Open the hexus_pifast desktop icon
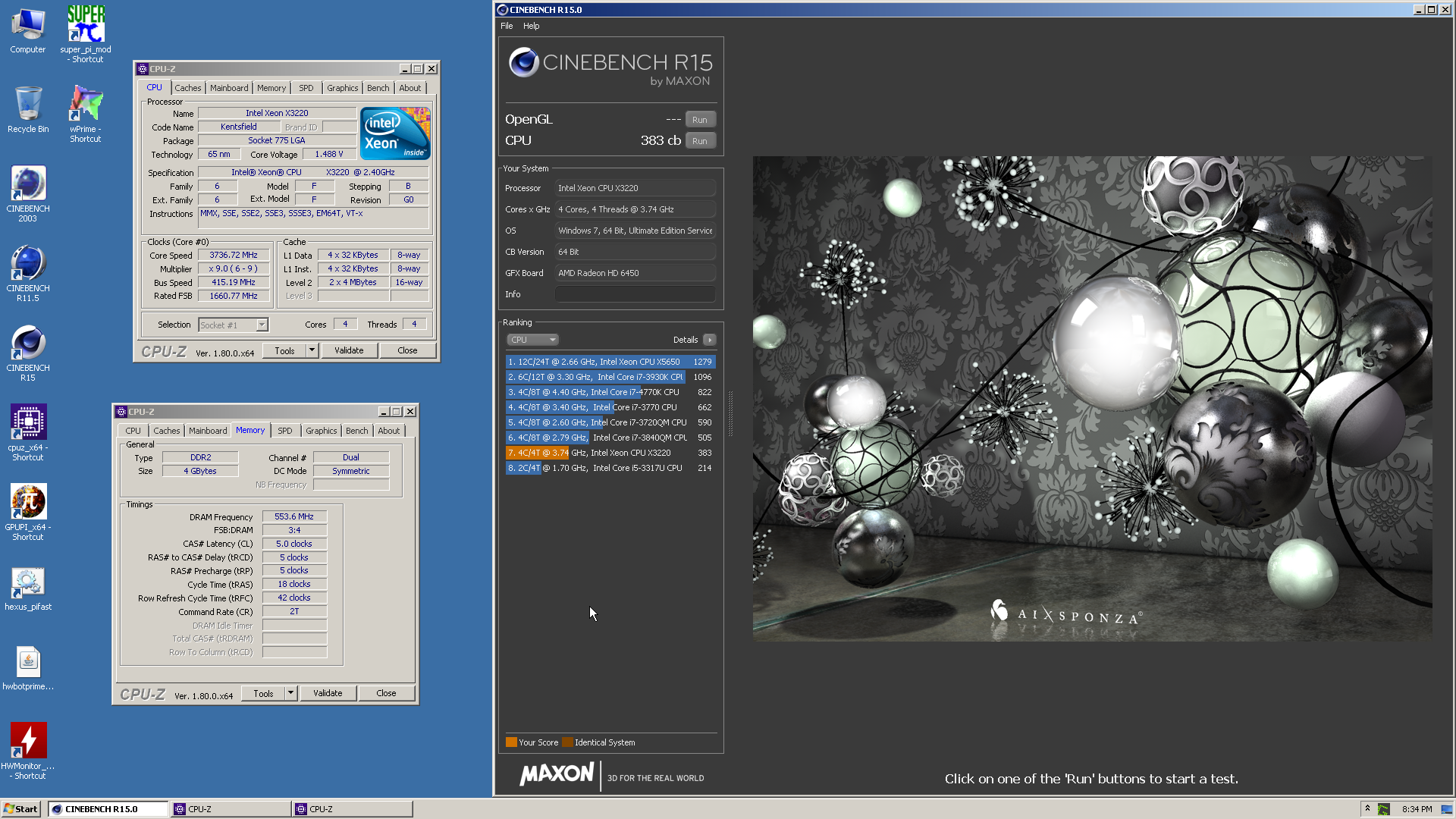Viewport: 1456px width, 819px height. [x=28, y=589]
